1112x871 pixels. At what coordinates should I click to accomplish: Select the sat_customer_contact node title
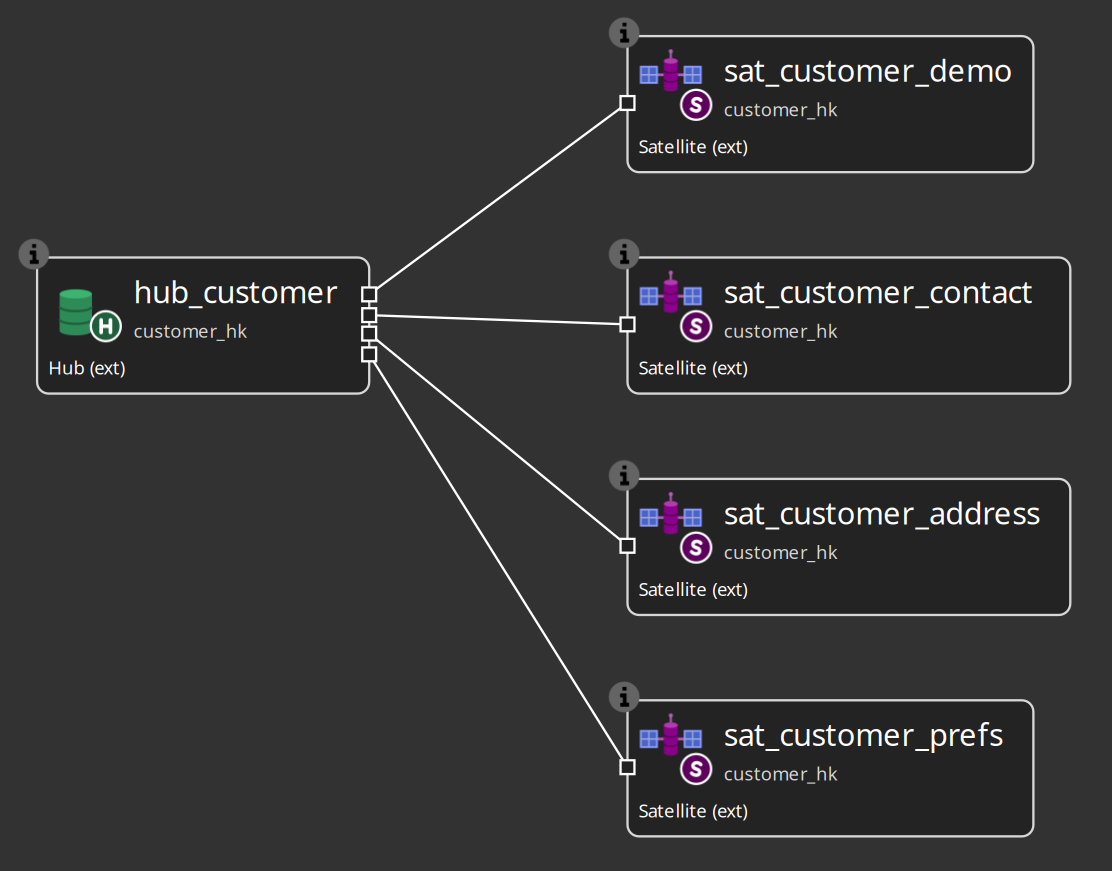(x=878, y=292)
